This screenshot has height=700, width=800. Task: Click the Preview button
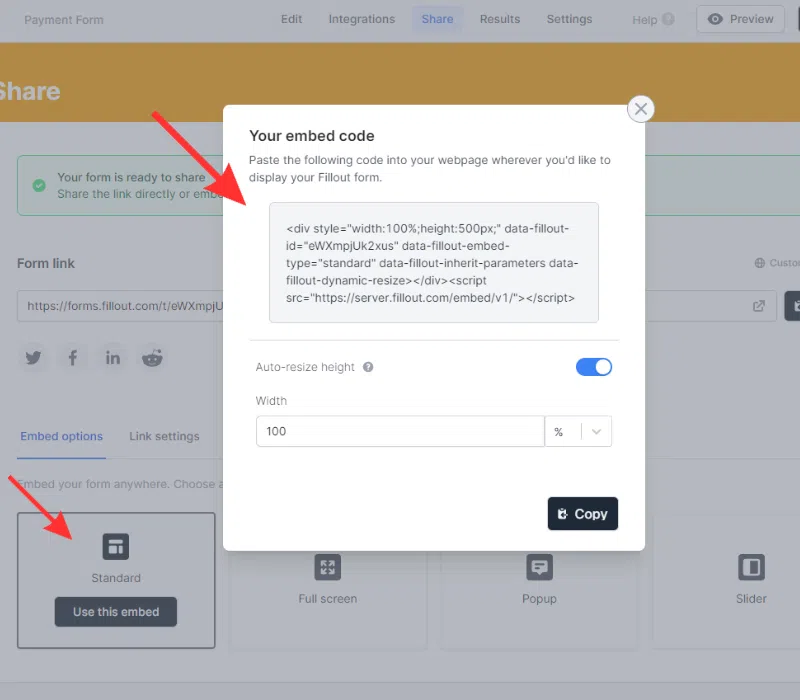[741, 19]
